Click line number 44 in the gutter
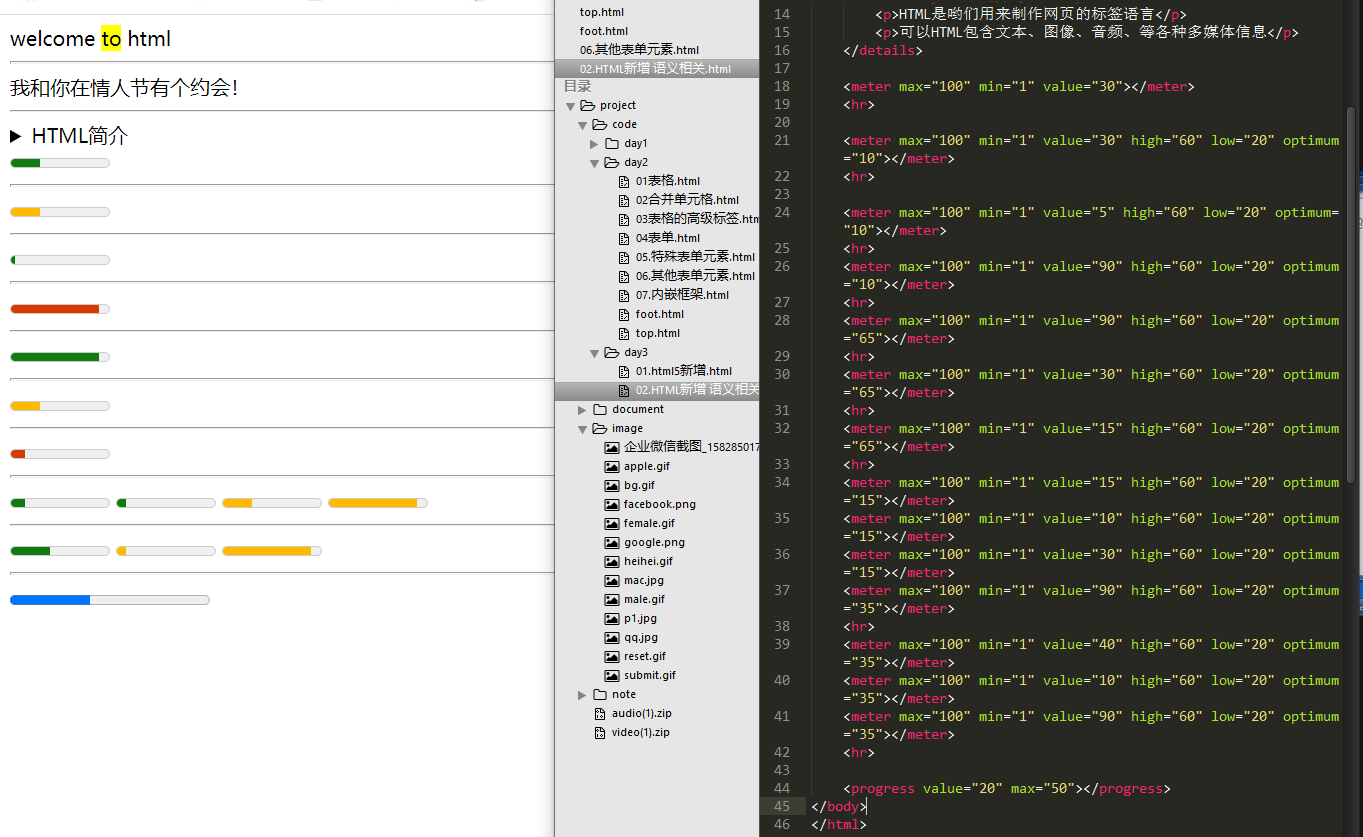Viewport: 1363px width, 837px height. (x=781, y=788)
